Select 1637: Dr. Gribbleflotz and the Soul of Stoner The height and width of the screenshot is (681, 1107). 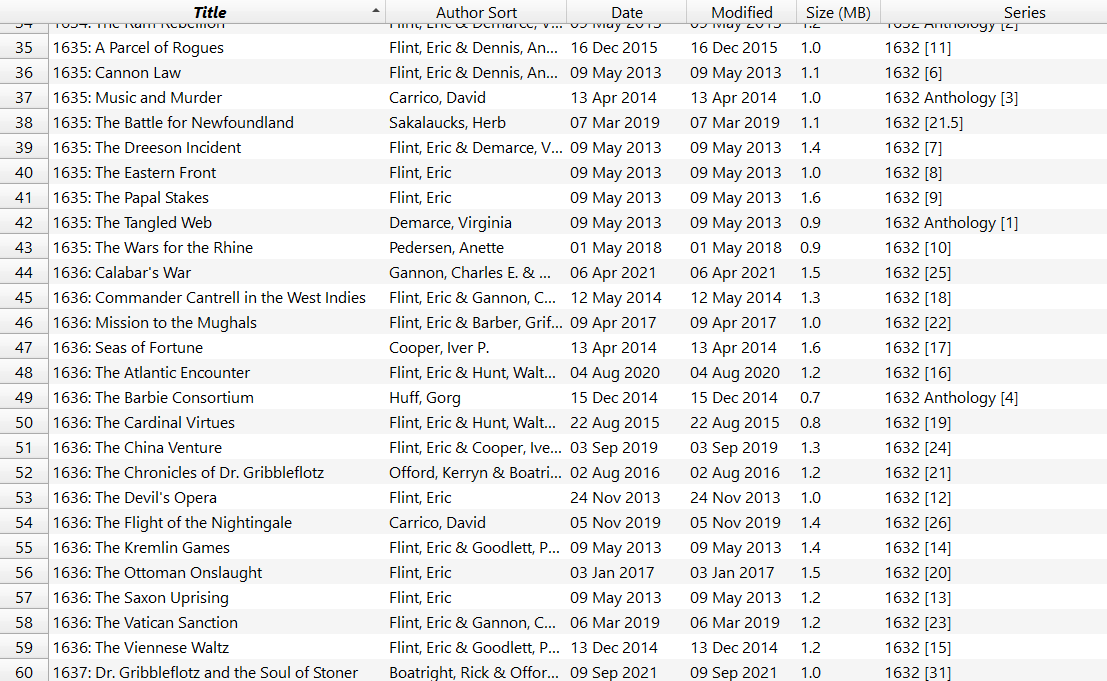(205, 673)
